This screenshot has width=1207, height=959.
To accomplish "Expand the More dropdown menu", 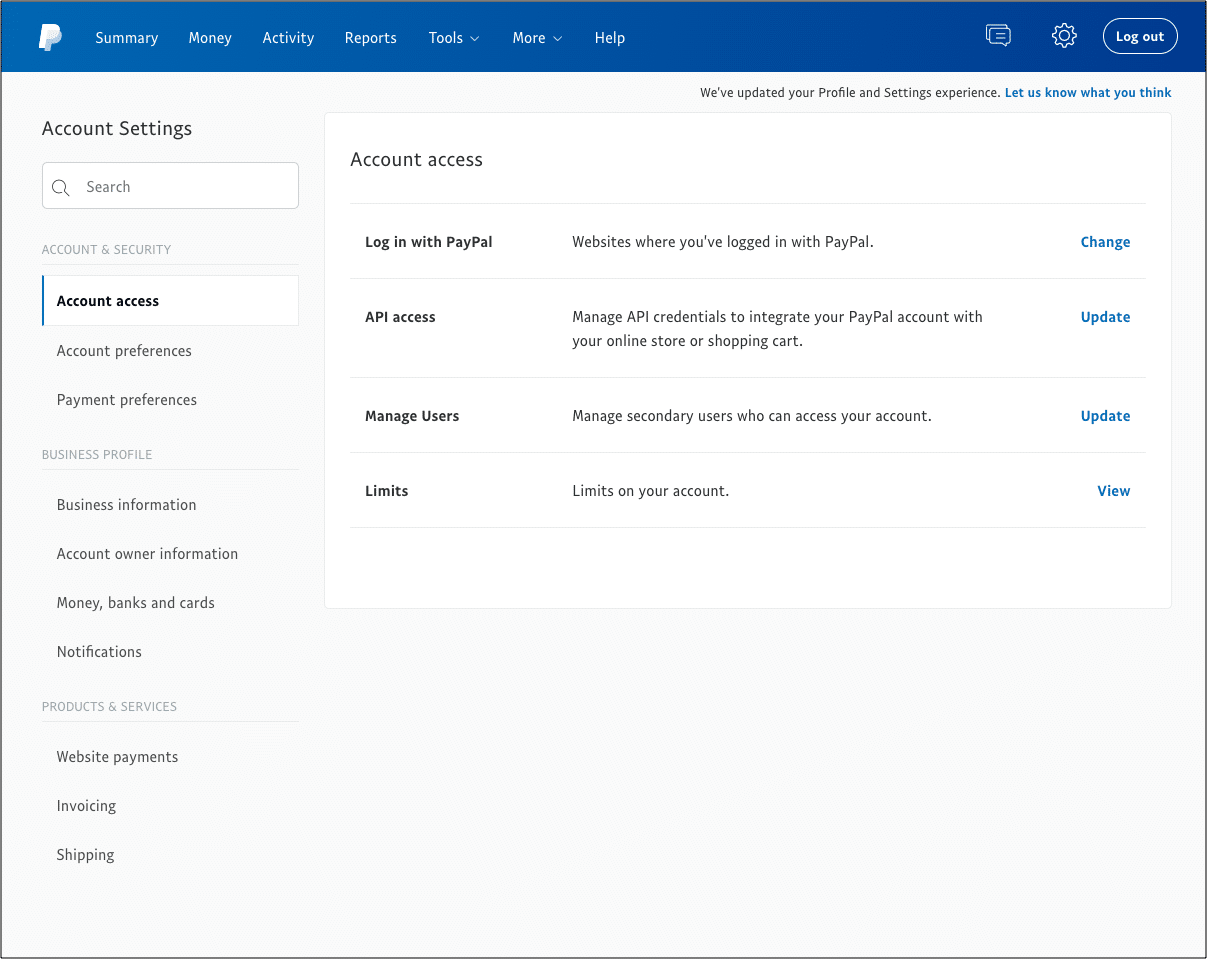I will pyautogui.click(x=537, y=38).
